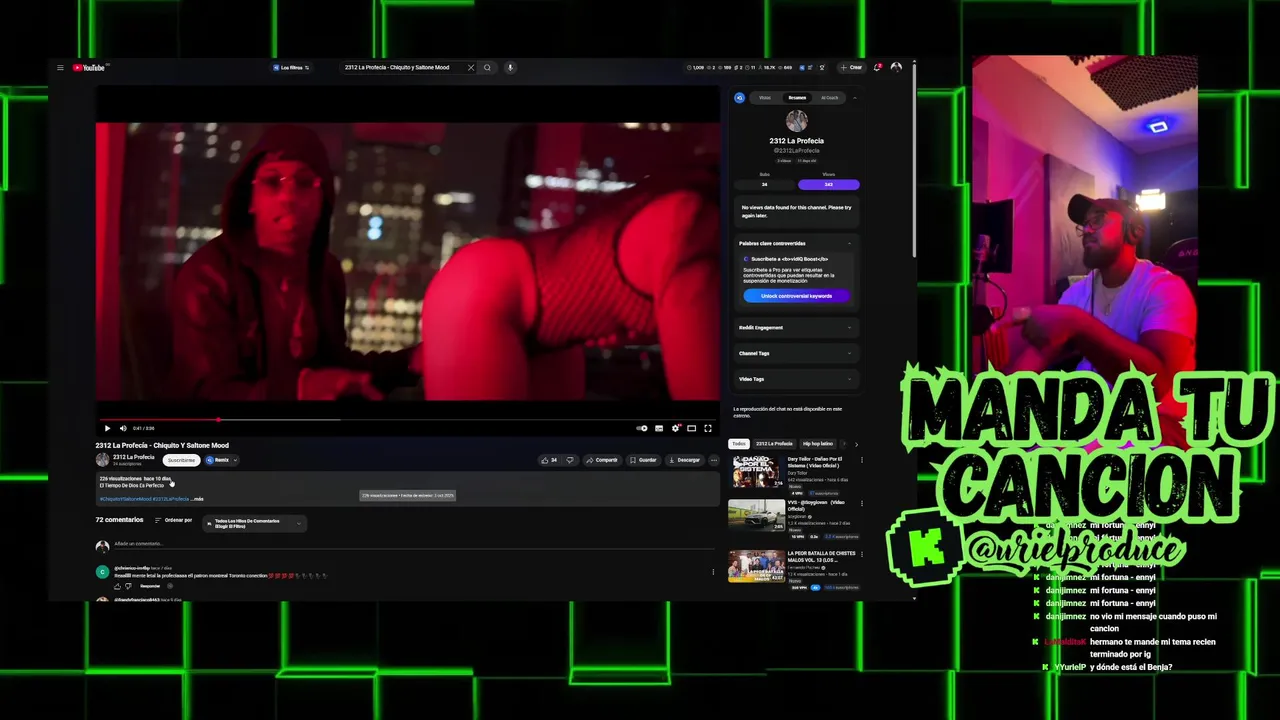Mute the video volume
This screenshot has height=720, width=1280.
(x=123, y=428)
